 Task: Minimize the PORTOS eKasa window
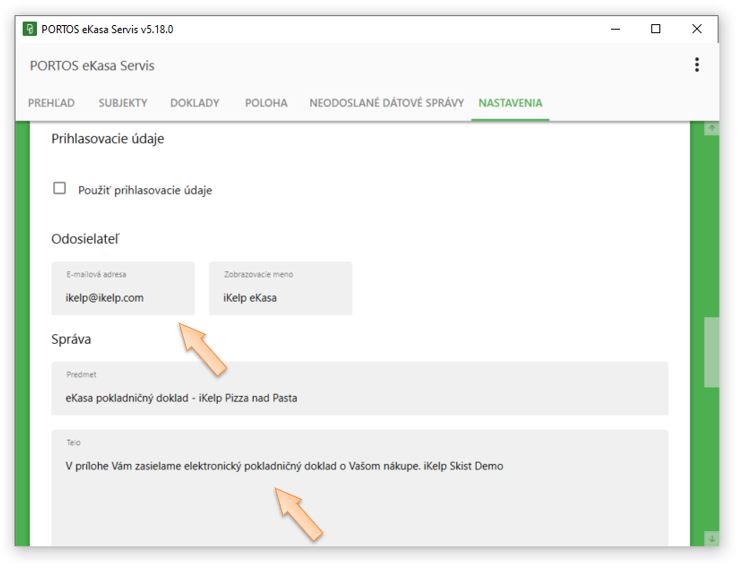point(614,29)
